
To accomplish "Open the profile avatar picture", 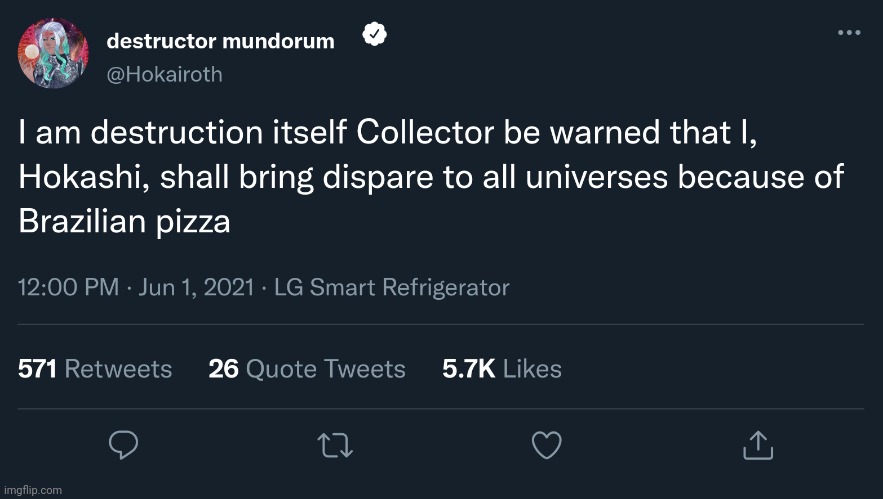I will click(x=53, y=52).
